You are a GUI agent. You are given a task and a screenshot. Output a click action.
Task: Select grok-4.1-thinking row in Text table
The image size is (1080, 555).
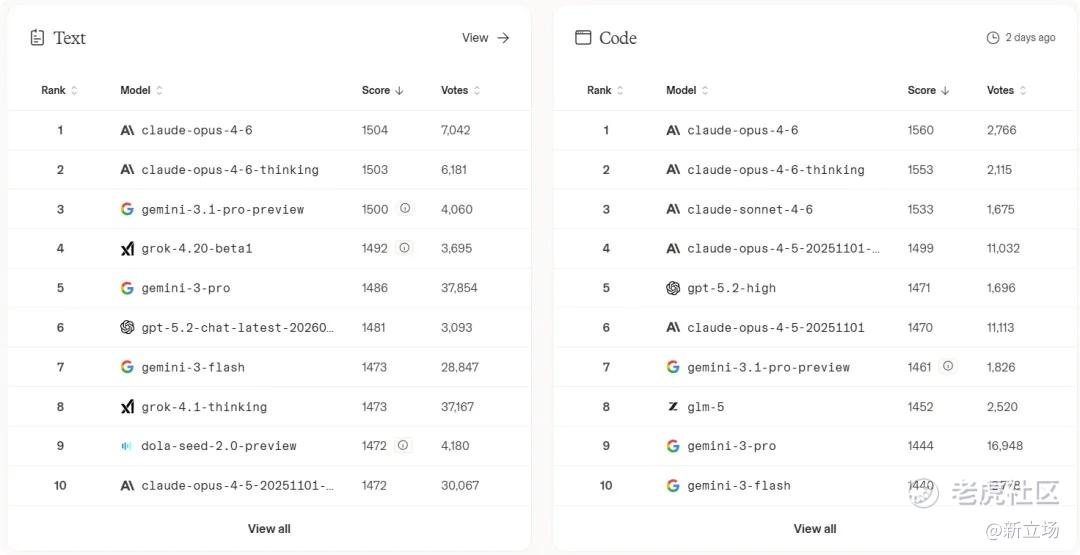click(203, 407)
